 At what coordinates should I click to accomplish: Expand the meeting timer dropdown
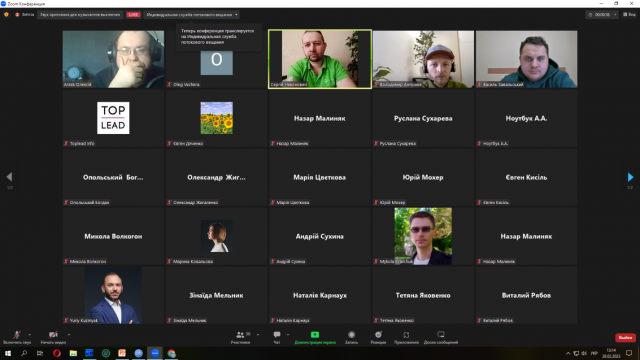click(615, 15)
